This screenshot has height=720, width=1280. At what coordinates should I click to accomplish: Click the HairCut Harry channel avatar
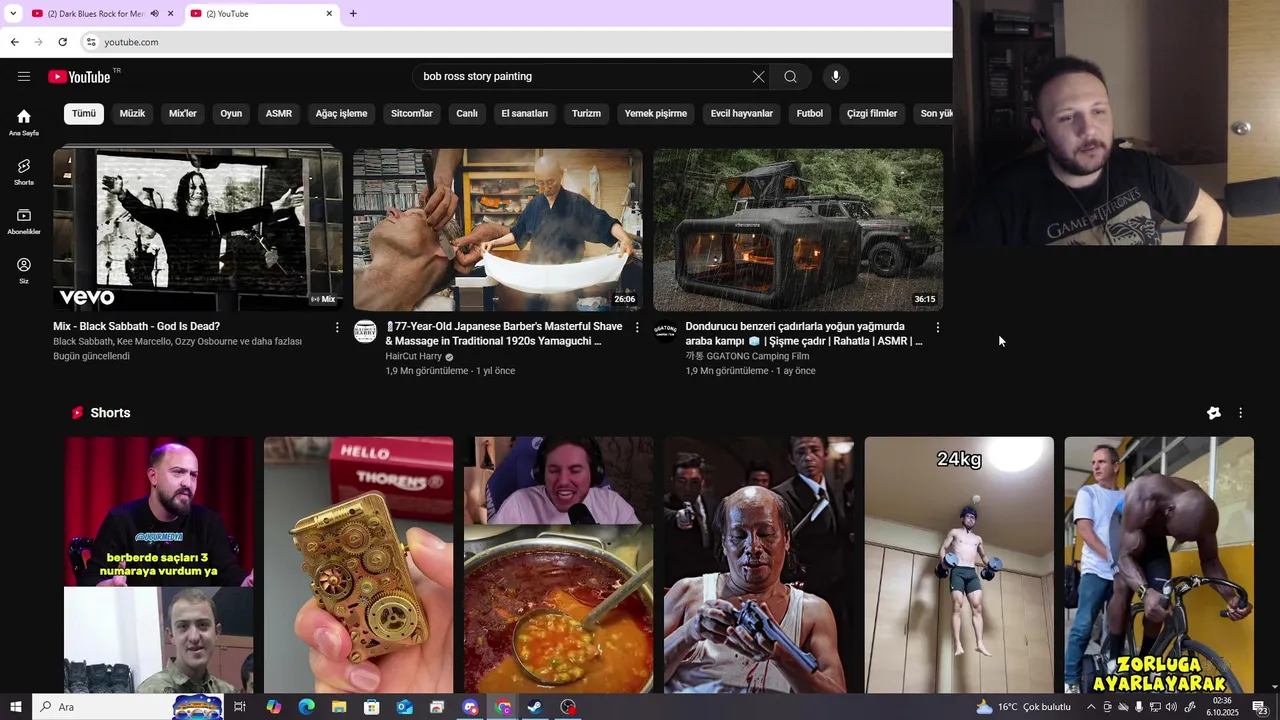(366, 332)
